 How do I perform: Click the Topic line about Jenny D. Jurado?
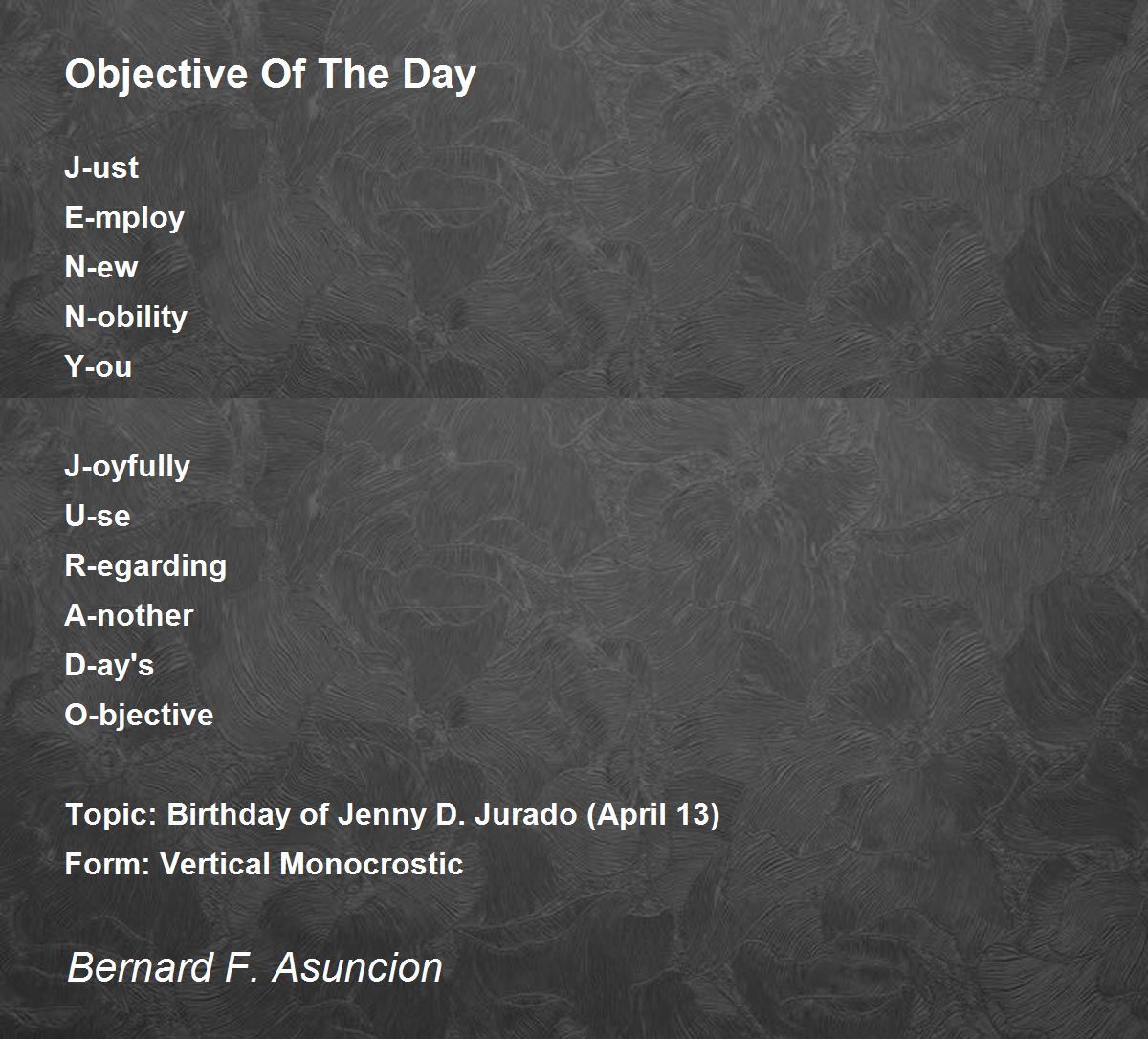coord(392,816)
